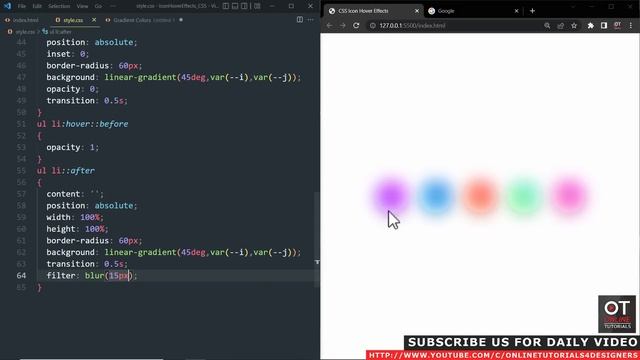Viewport: 640px width, 360px height.
Task: Click the 'width: 100%;' declaration
Action: [75, 217]
